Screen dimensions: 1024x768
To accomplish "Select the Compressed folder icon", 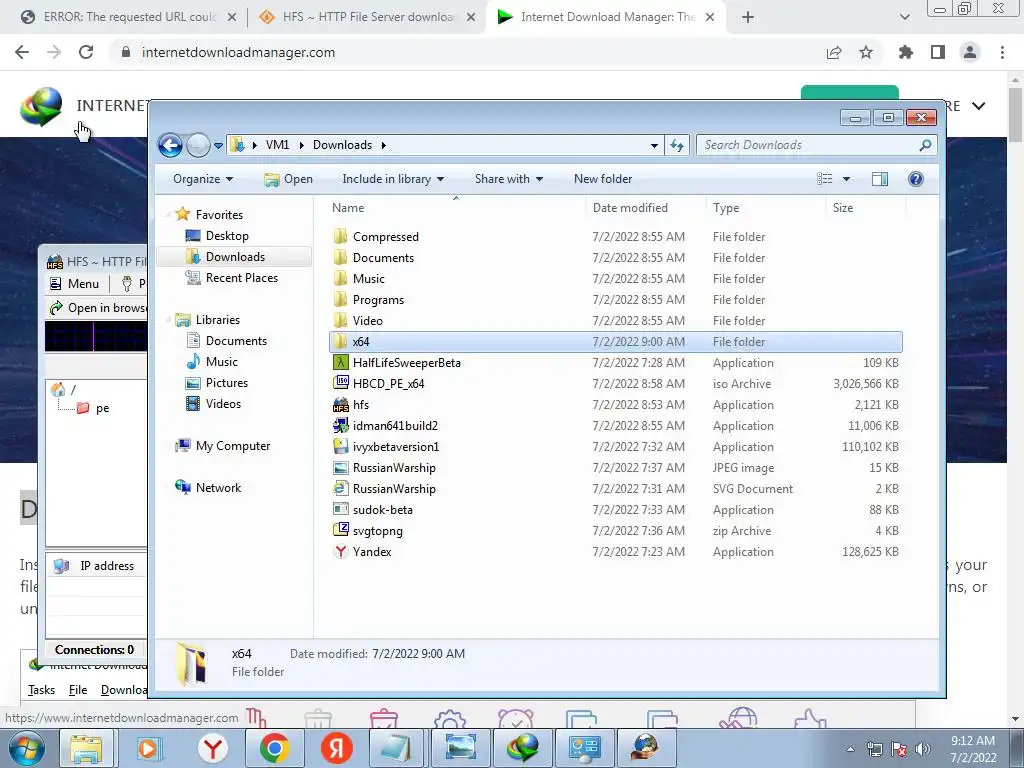I will coord(340,236).
